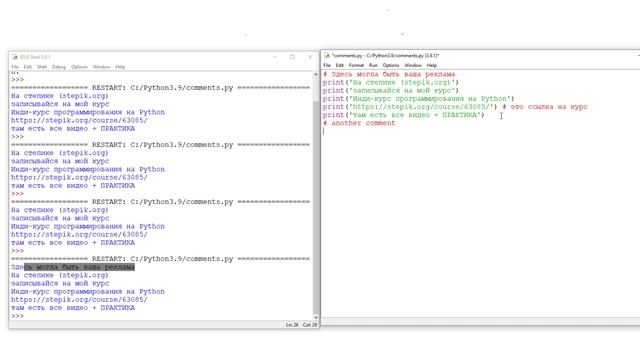Open the Format menu in comments.py editor
This screenshot has height=360, width=640.
click(356, 65)
